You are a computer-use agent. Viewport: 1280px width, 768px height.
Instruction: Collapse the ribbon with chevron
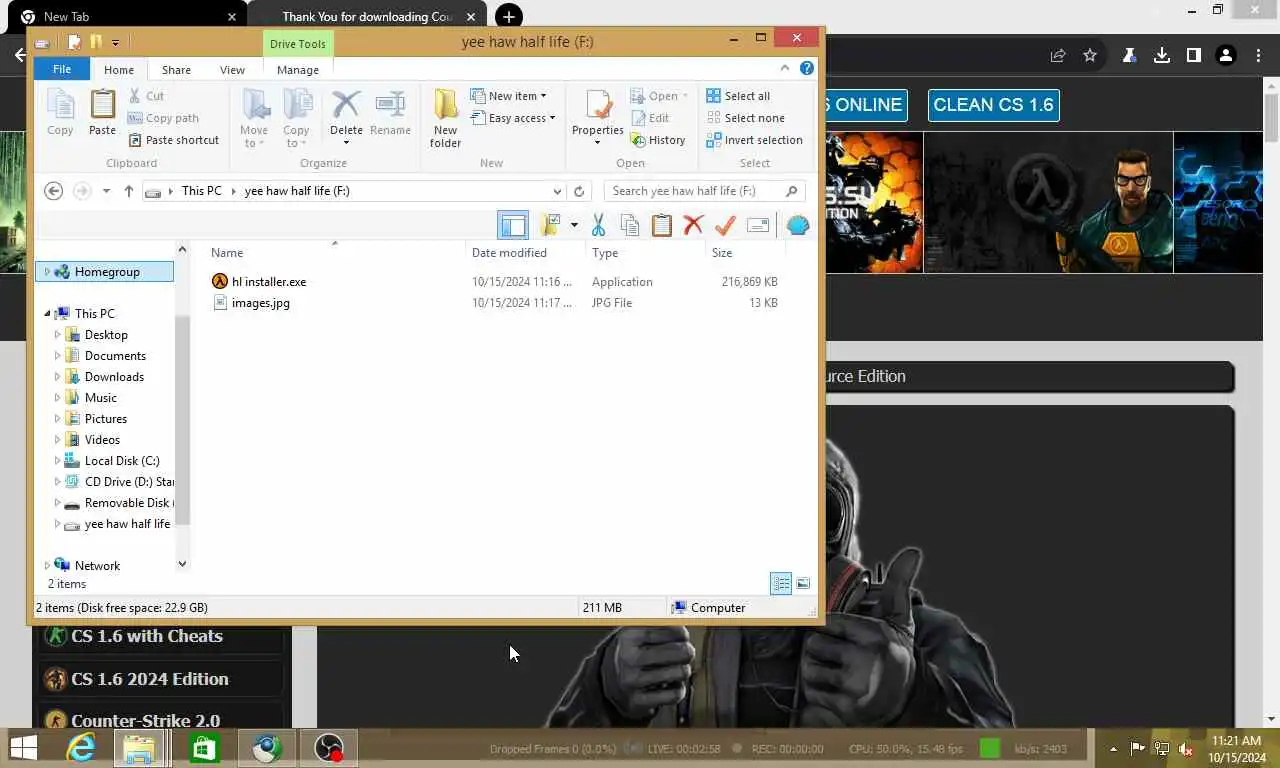(x=785, y=69)
